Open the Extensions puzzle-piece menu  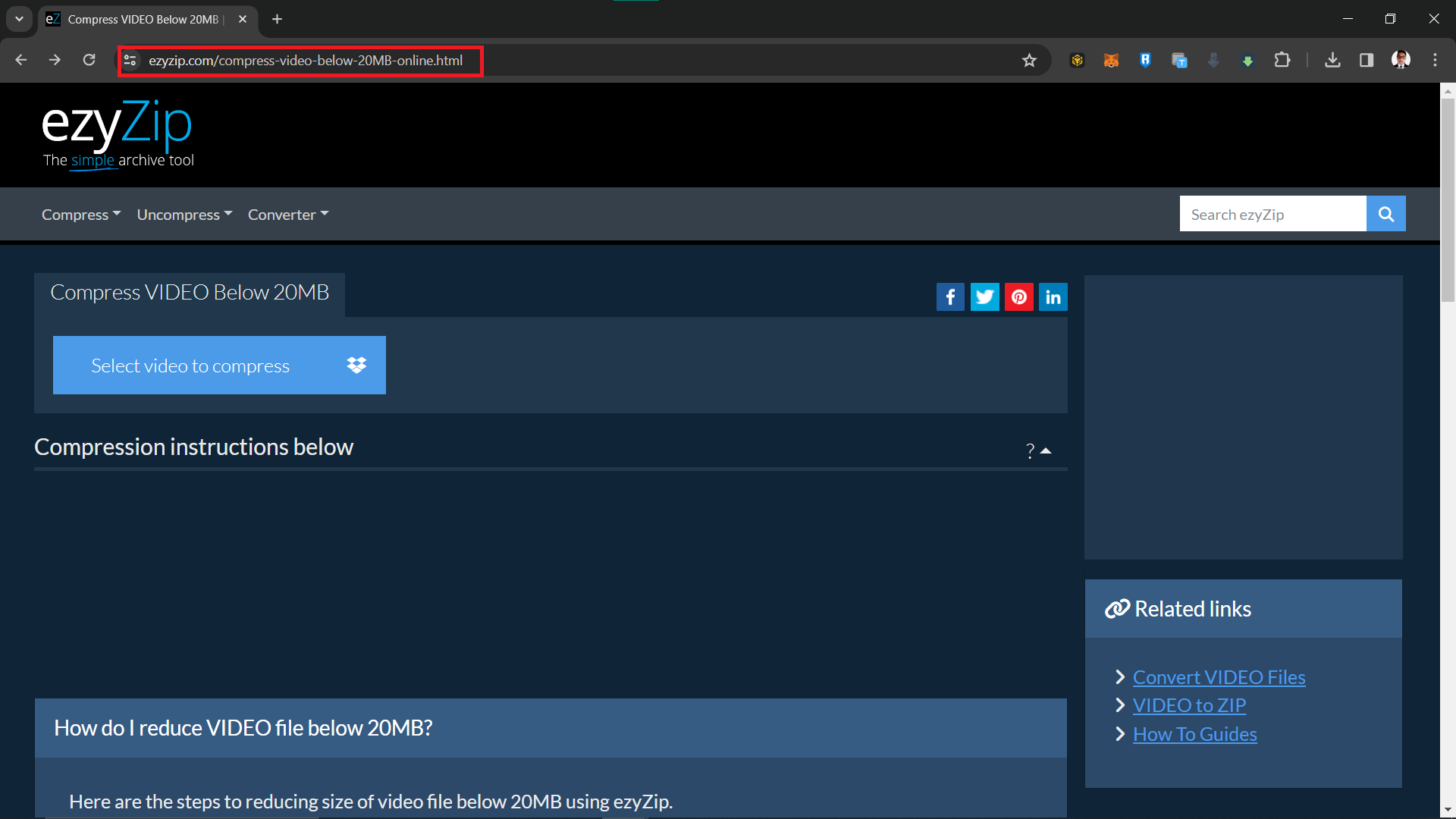(1283, 60)
